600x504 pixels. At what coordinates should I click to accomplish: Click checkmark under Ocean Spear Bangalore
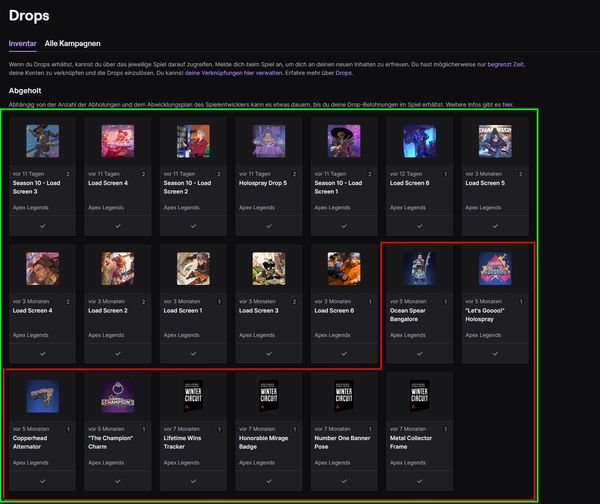(x=420, y=354)
